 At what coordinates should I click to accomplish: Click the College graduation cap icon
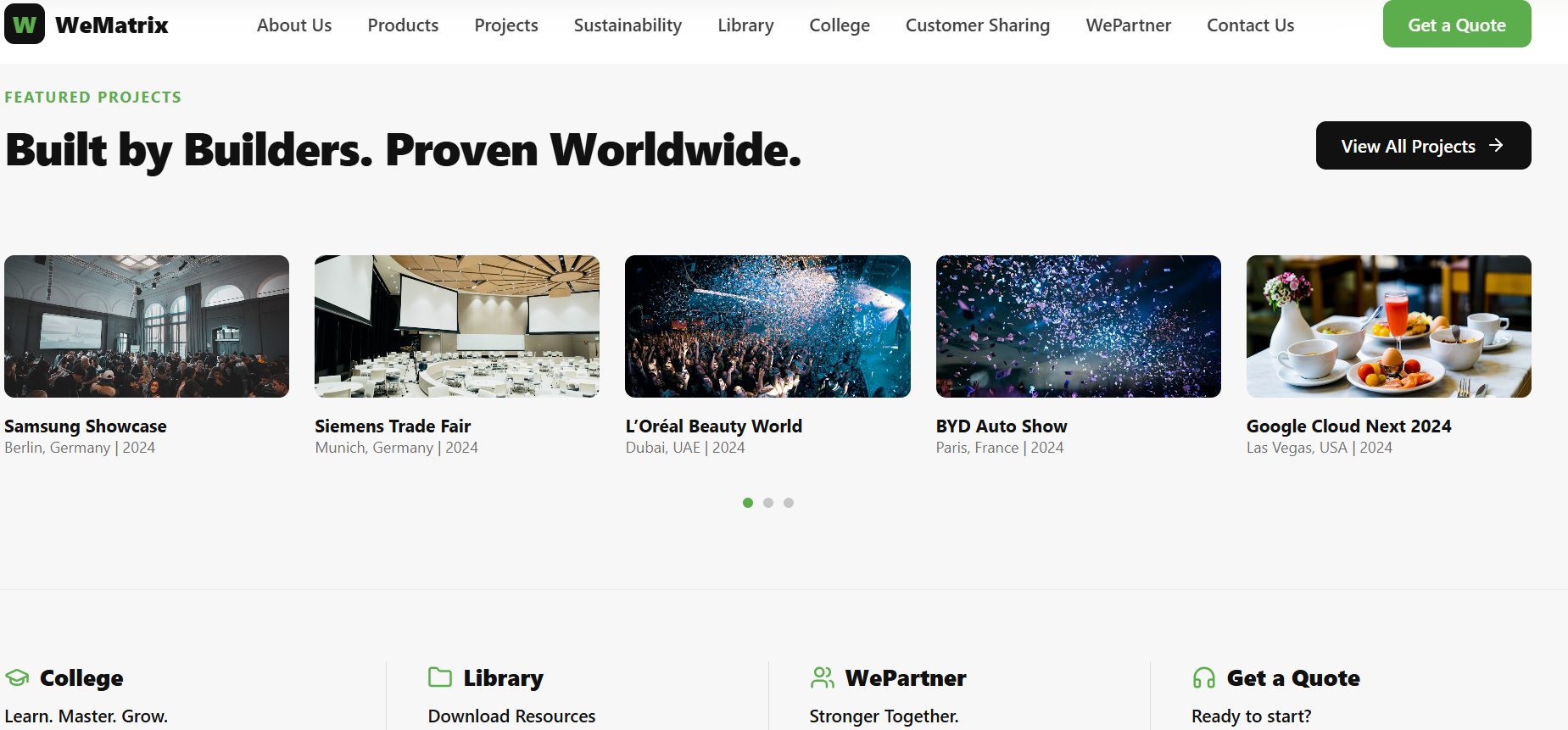click(x=17, y=677)
